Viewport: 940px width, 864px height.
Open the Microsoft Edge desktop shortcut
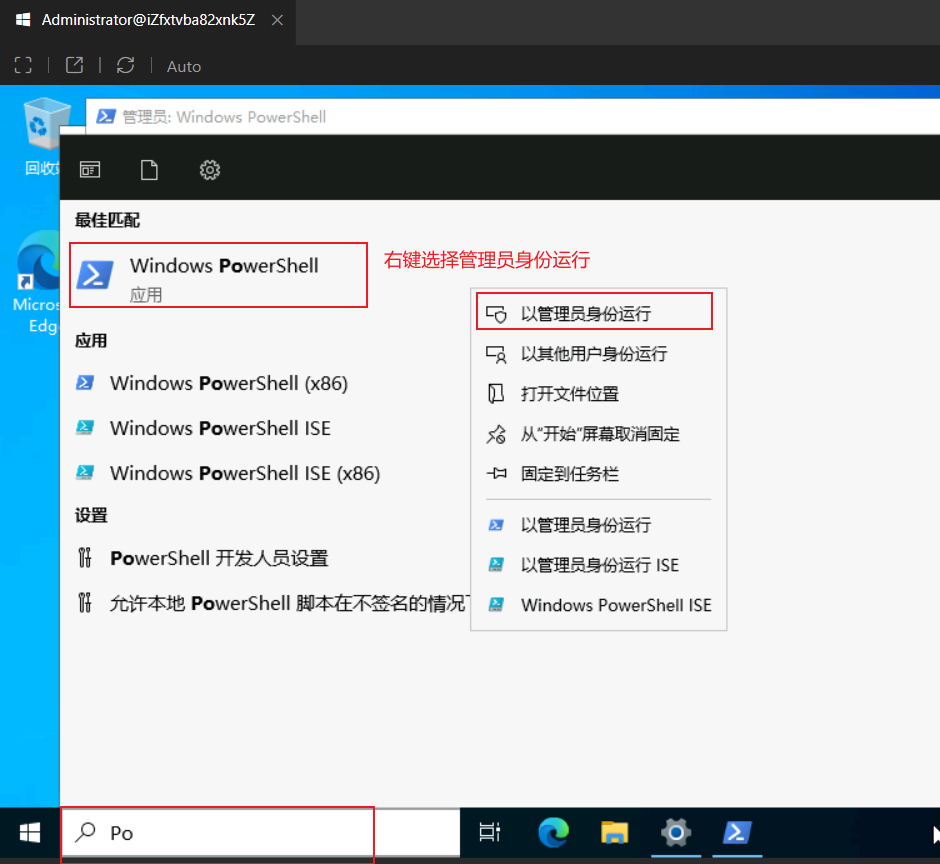(37, 283)
